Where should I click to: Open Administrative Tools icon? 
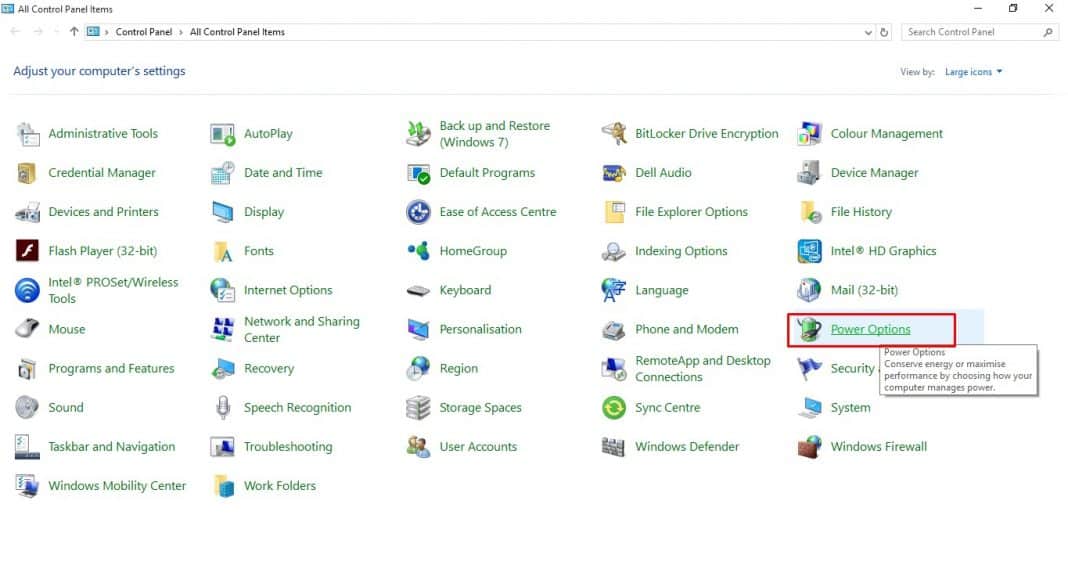28,134
